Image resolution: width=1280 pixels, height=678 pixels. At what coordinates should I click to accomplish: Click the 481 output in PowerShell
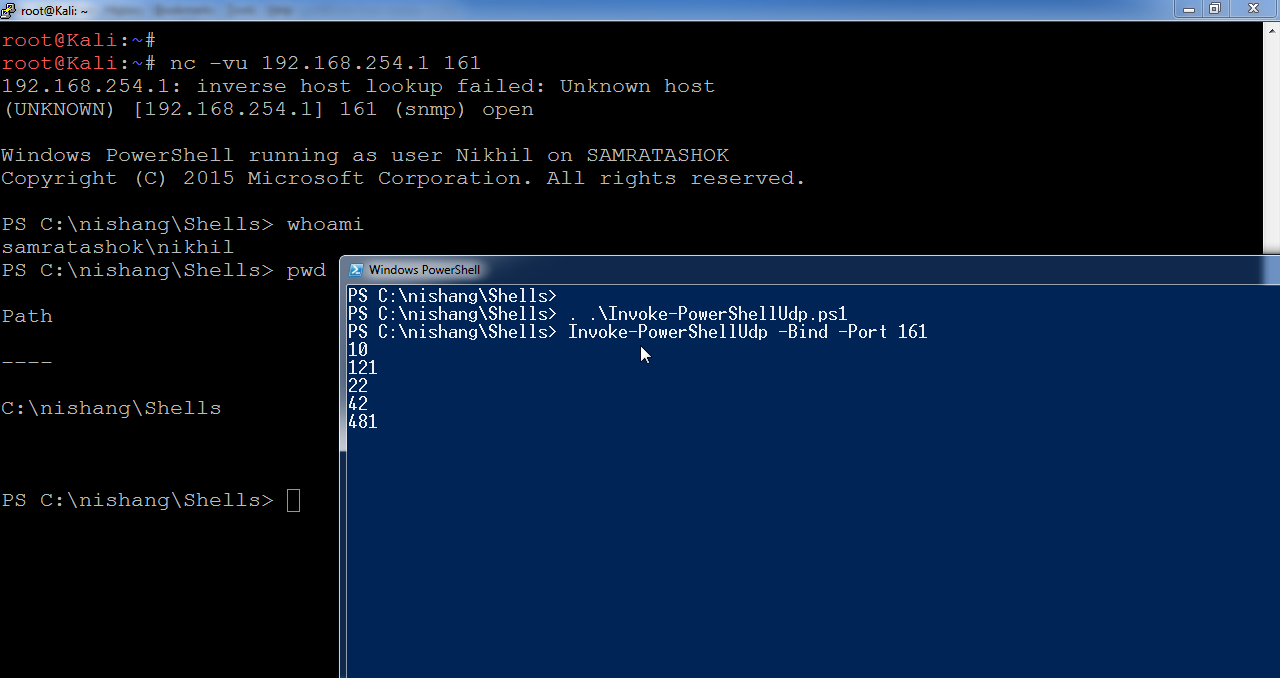(x=363, y=422)
